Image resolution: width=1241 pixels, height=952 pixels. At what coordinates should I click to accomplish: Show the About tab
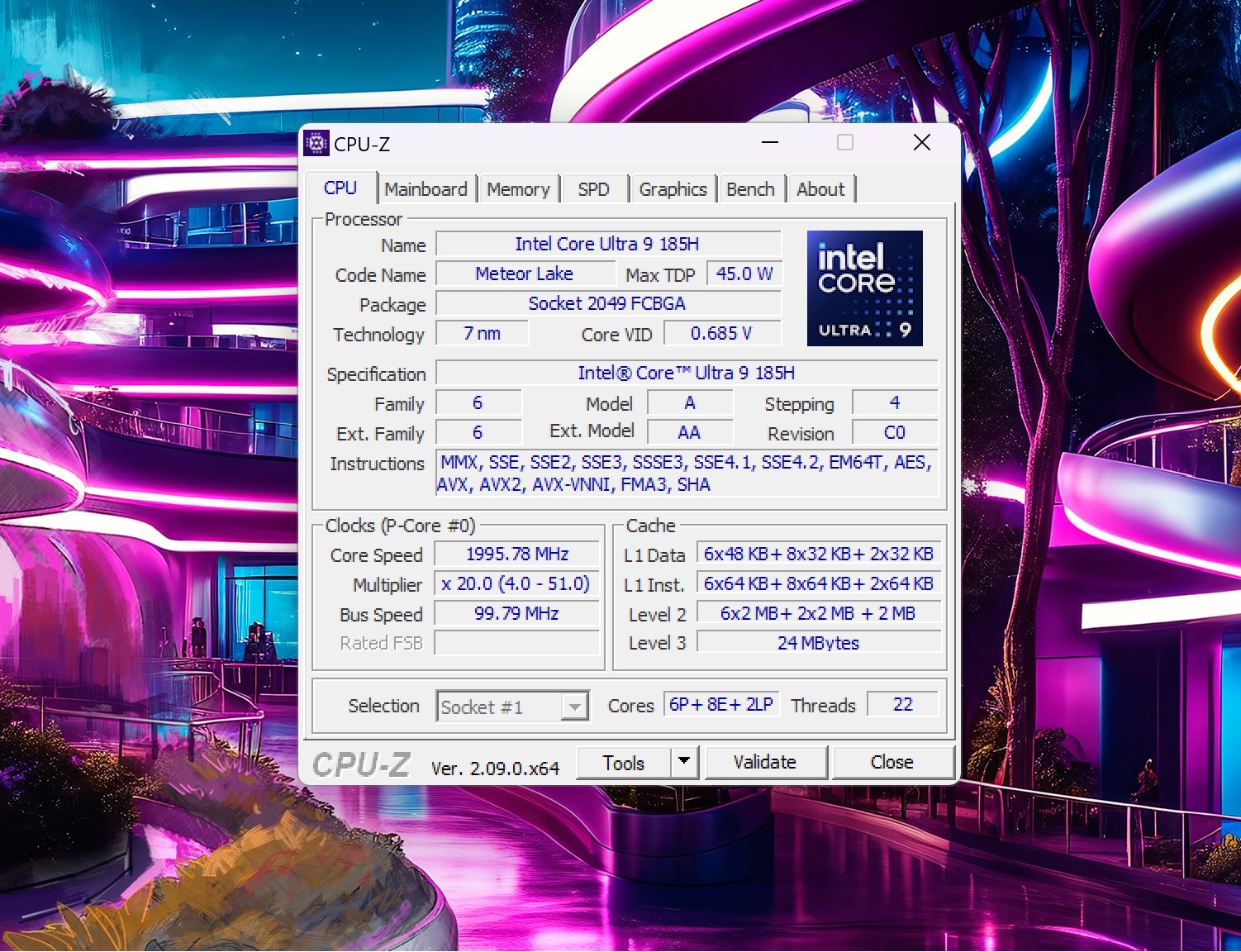820,189
